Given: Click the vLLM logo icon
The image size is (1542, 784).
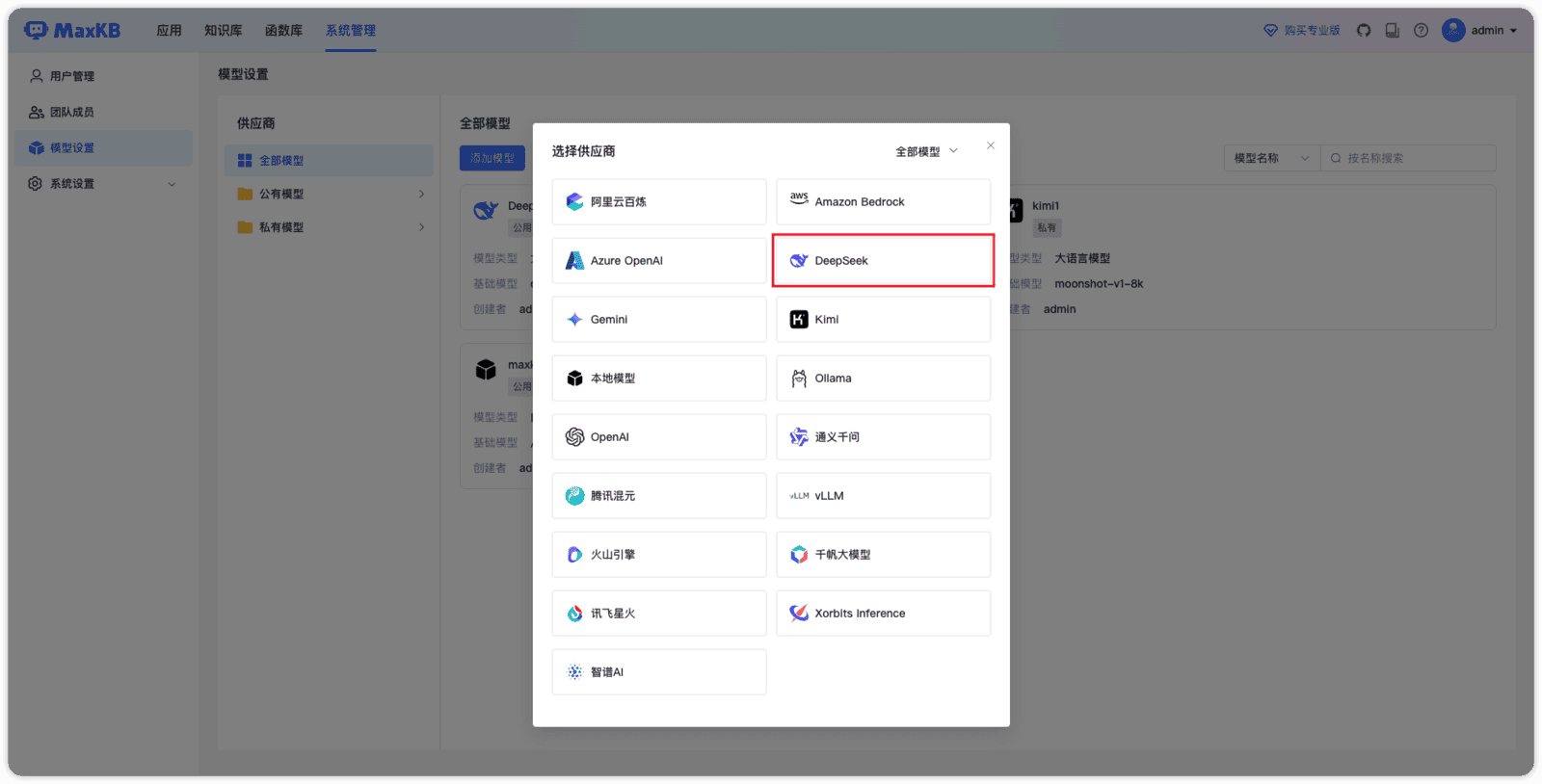Looking at the screenshot, I should pyautogui.click(x=799, y=496).
